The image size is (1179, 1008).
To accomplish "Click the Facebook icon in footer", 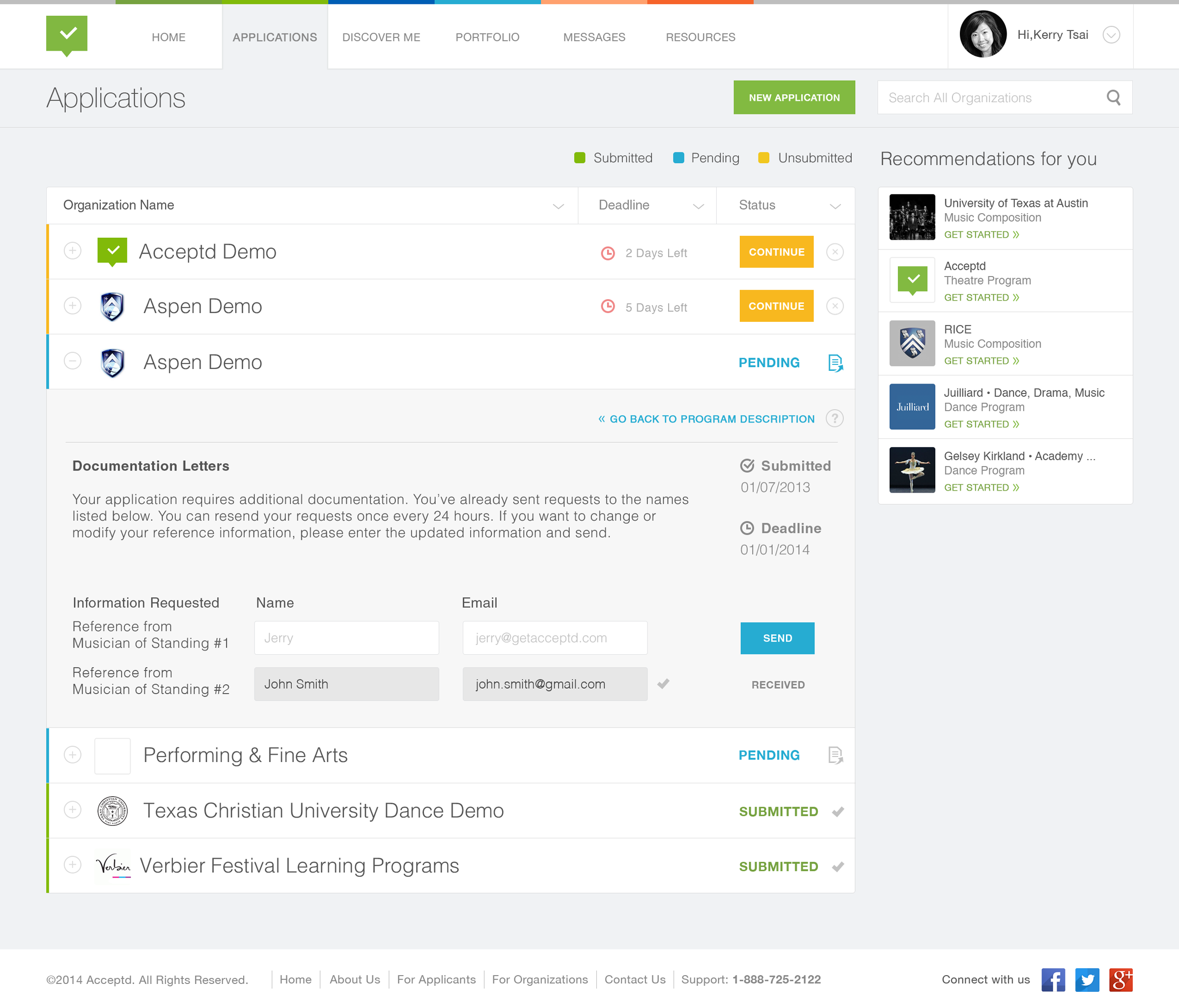I will pyautogui.click(x=1053, y=980).
